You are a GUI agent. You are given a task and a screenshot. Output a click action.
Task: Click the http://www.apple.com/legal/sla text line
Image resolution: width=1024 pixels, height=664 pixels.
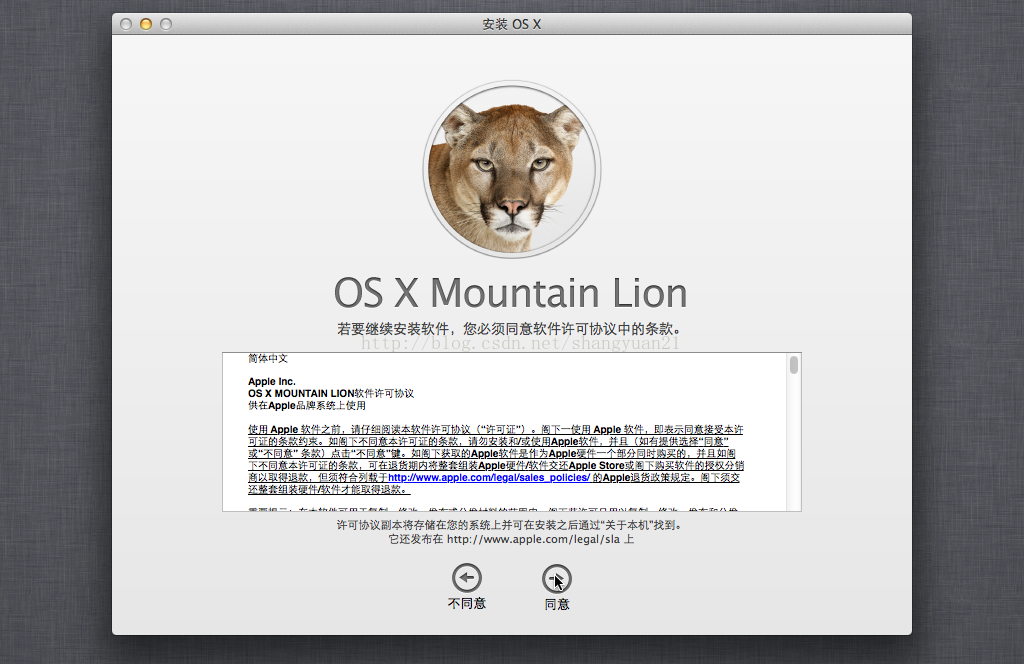[x=511, y=539]
